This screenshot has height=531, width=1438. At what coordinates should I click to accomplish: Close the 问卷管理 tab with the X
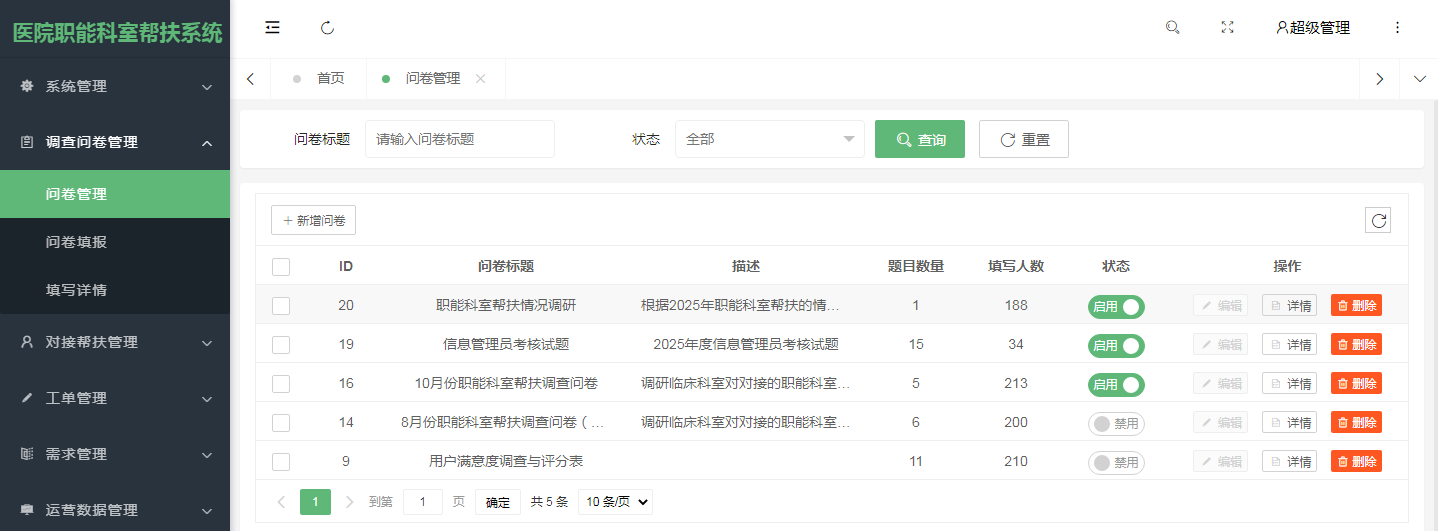point(480,79)
